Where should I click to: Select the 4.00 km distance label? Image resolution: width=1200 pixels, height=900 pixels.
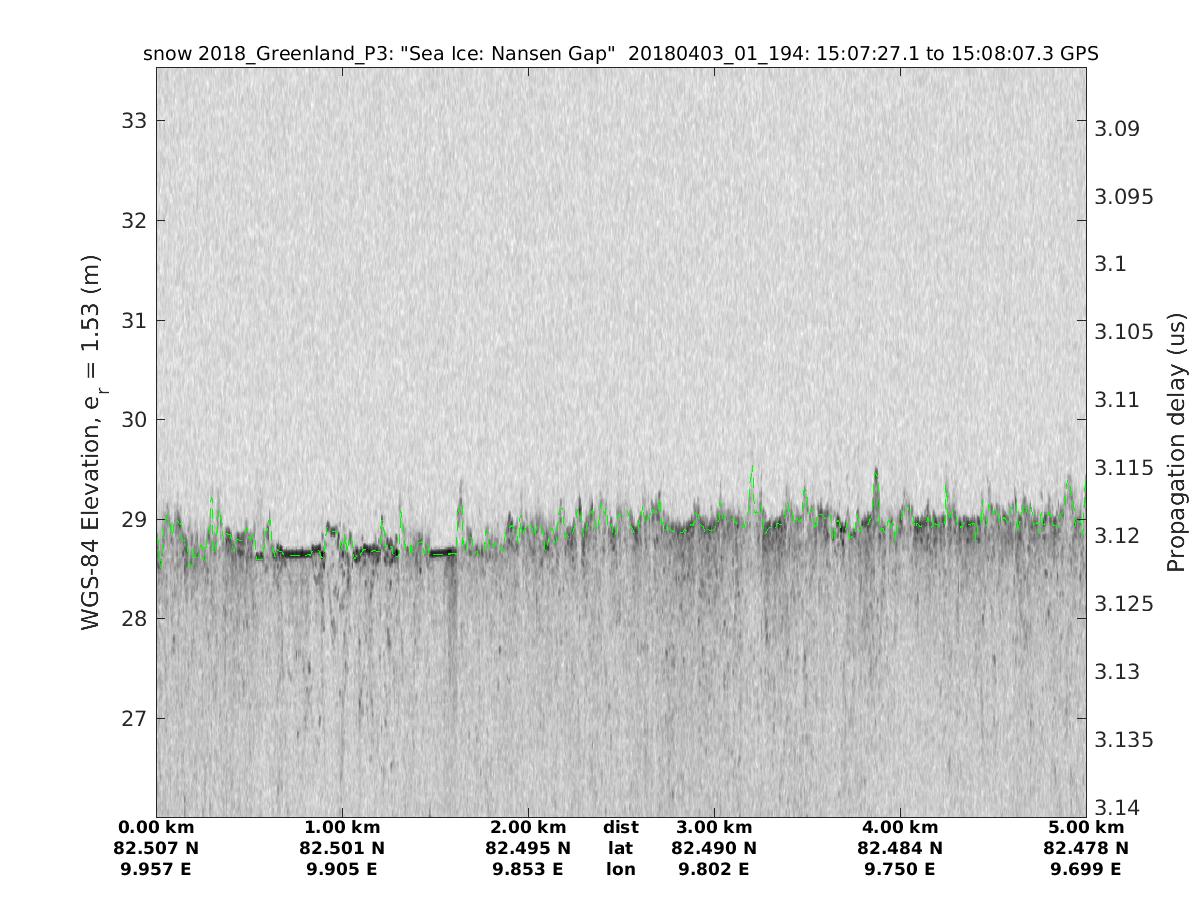[x=900, y=828]
